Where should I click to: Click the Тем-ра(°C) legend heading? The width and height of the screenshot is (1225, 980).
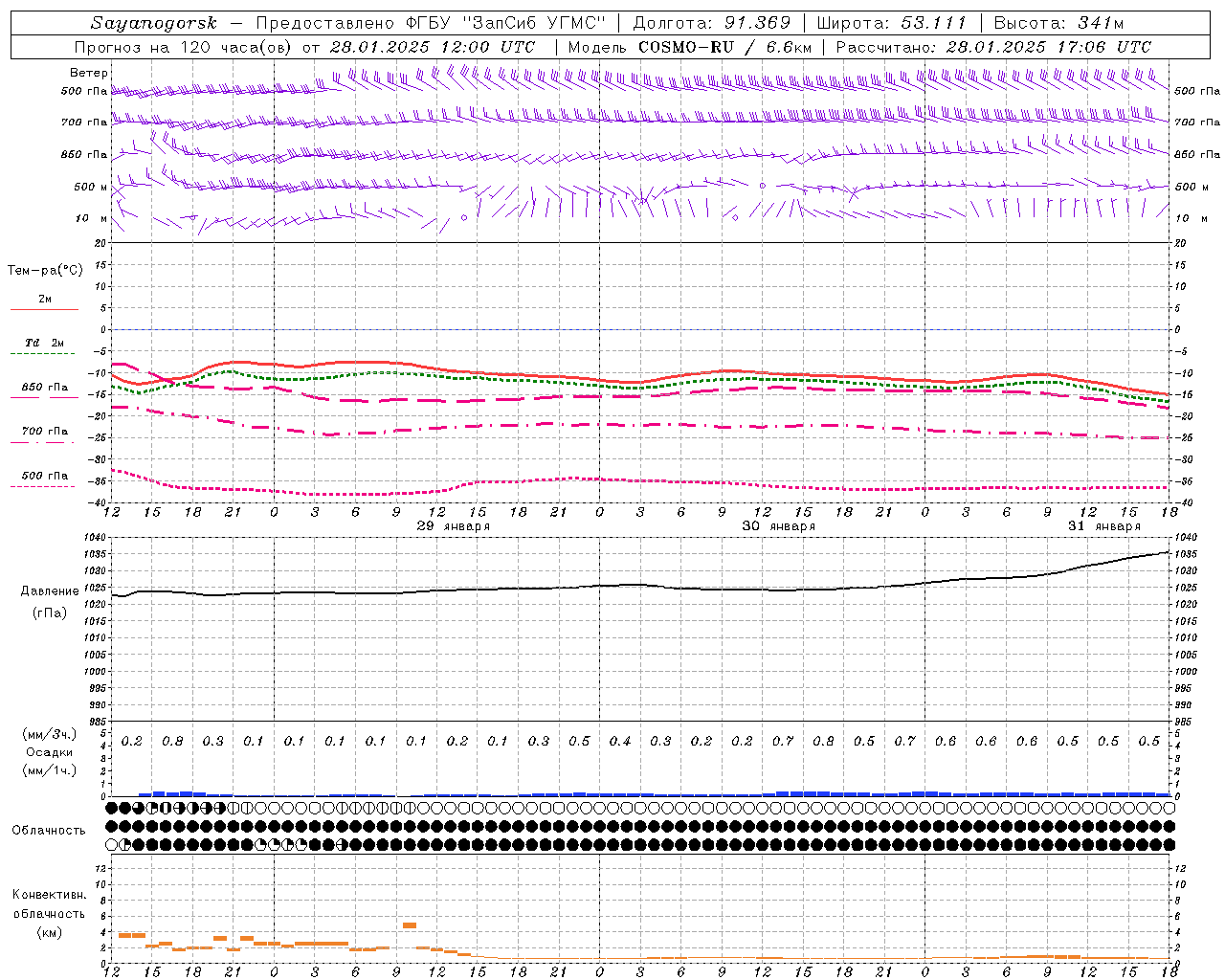[x=45, y=271]
